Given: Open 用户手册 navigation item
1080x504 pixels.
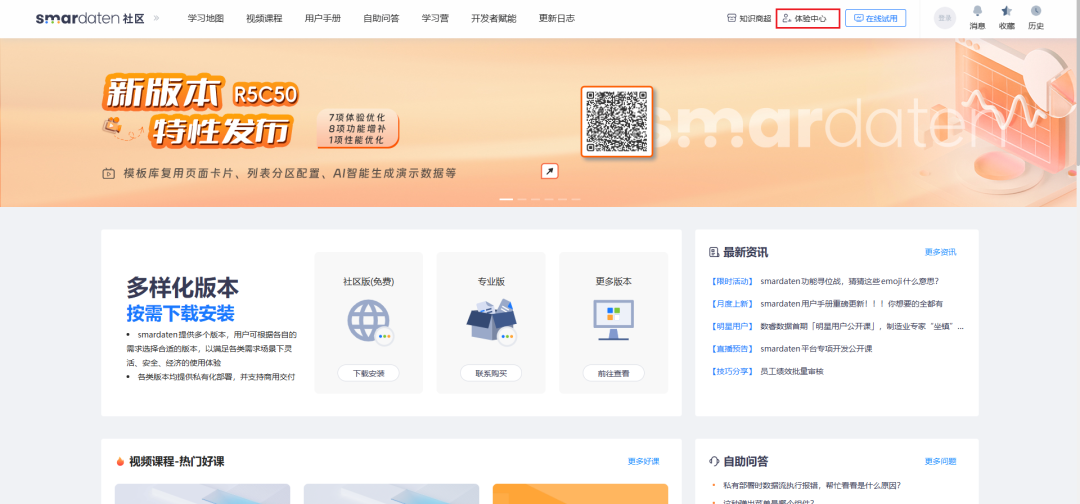Looking at the screenshot, I should point(322,19).
